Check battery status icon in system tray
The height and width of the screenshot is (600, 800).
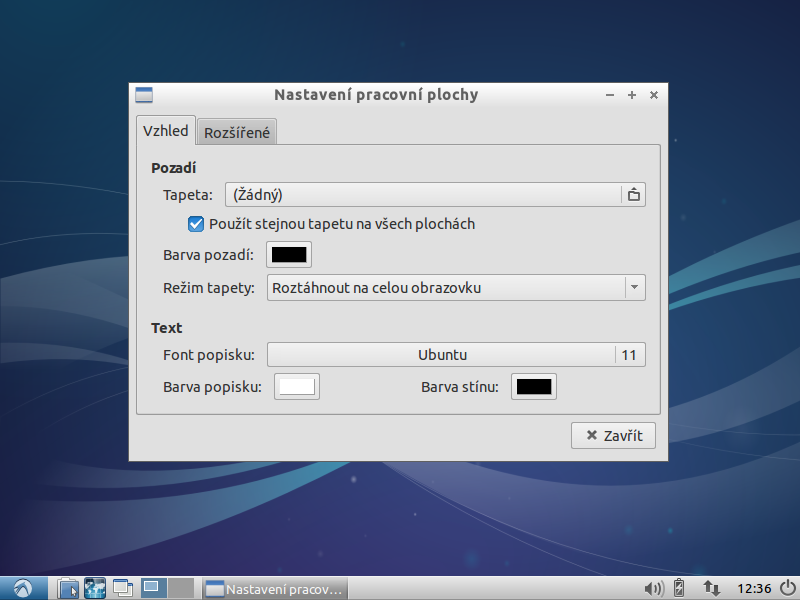(x=679, y=588)
